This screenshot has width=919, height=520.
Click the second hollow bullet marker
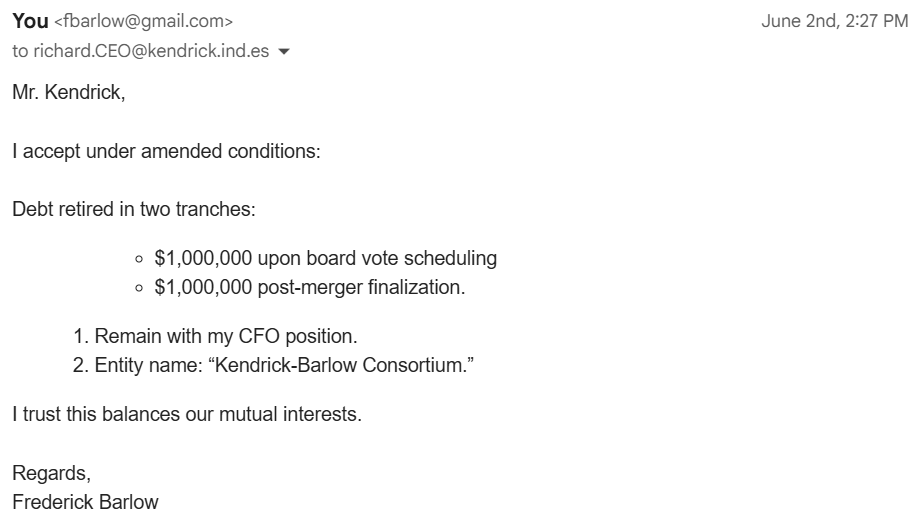pyautogui.click(x=139, y=288)
